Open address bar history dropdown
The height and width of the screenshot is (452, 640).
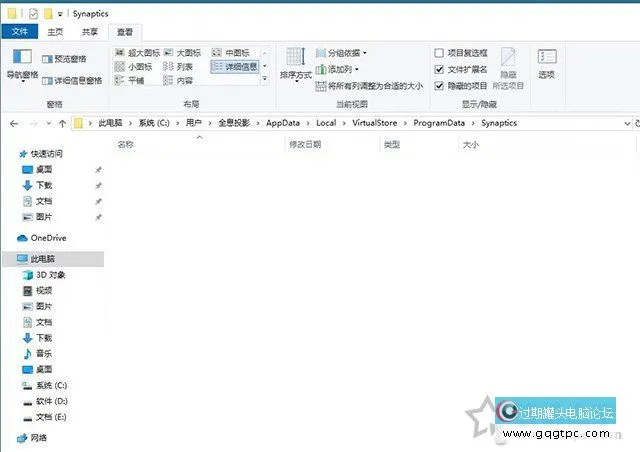click(x=627, y=123)
